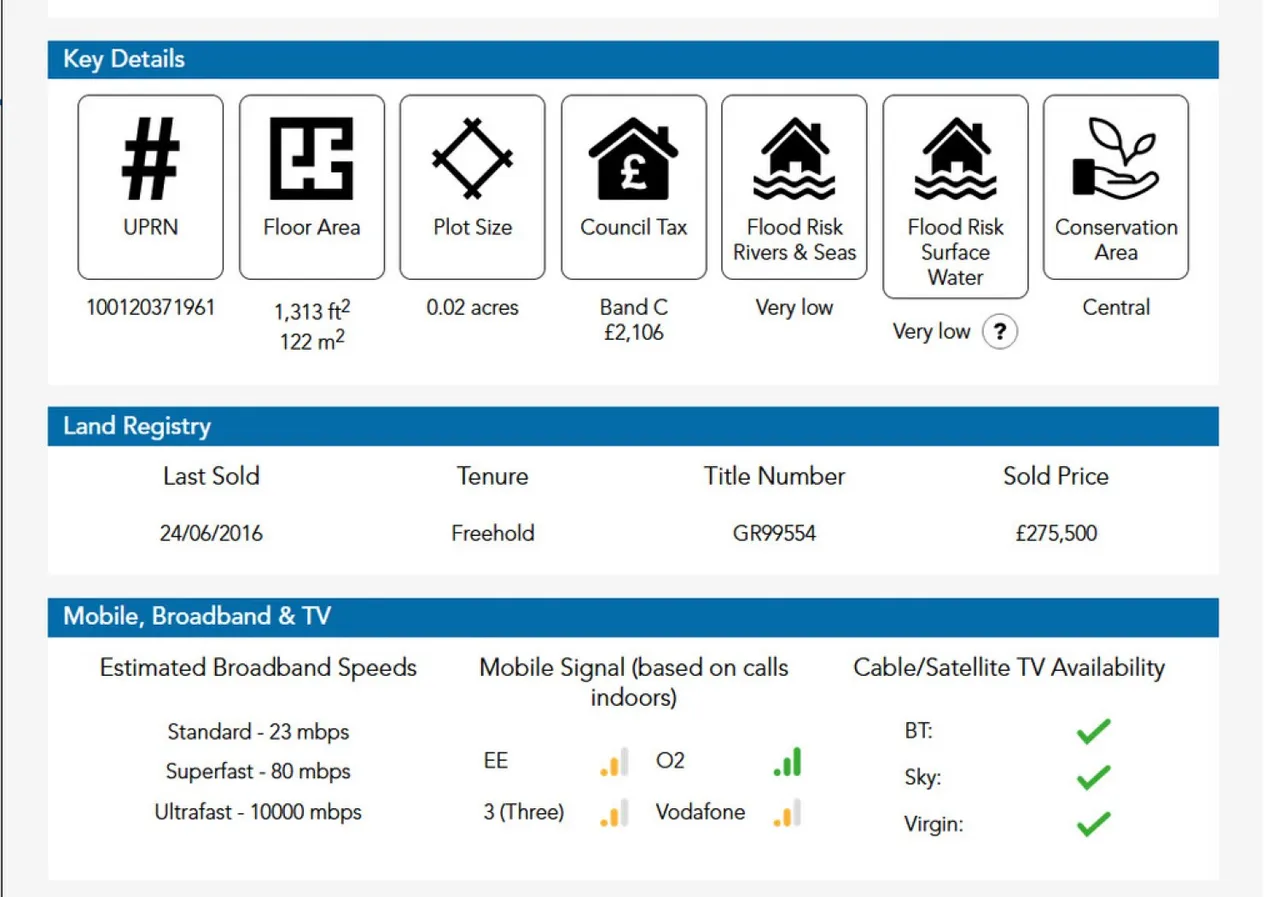Click the Ultrafast - 10000 mbps speed
The image size is (1280, 897).
point(258,811)
